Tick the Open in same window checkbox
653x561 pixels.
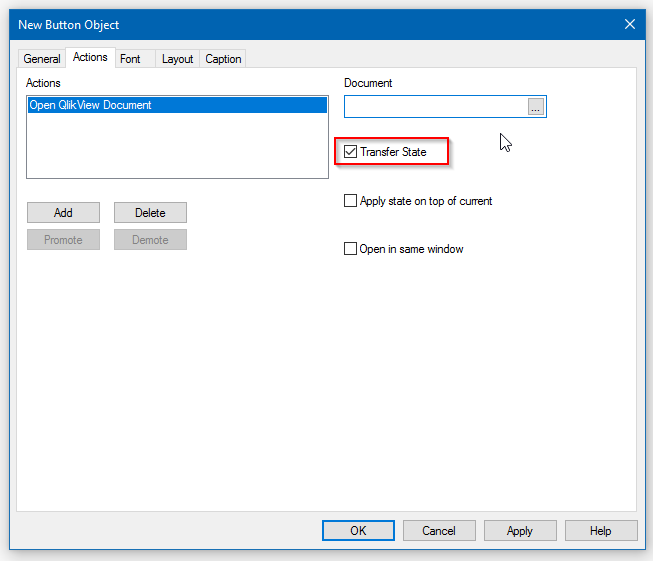pos(351,249)
